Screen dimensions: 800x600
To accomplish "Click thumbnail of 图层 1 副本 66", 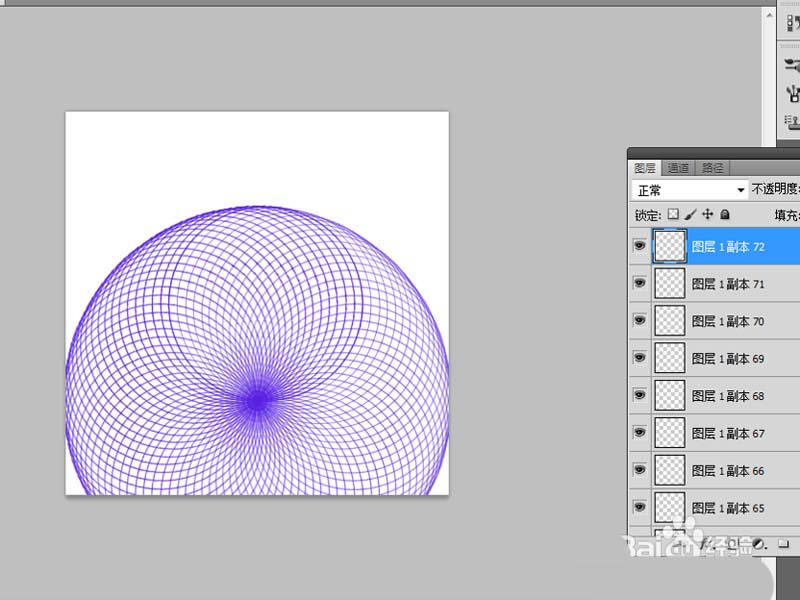I will [669, 470].
